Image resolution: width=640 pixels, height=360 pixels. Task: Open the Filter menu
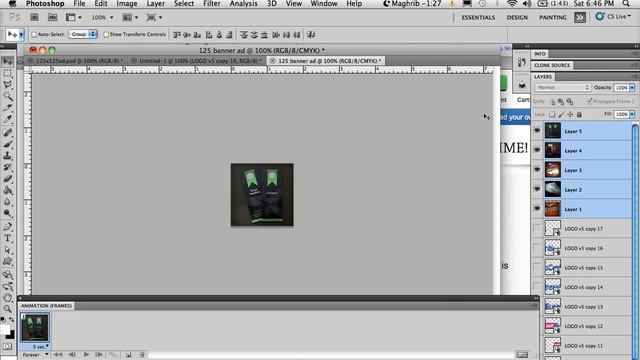[x=212, y=4]
